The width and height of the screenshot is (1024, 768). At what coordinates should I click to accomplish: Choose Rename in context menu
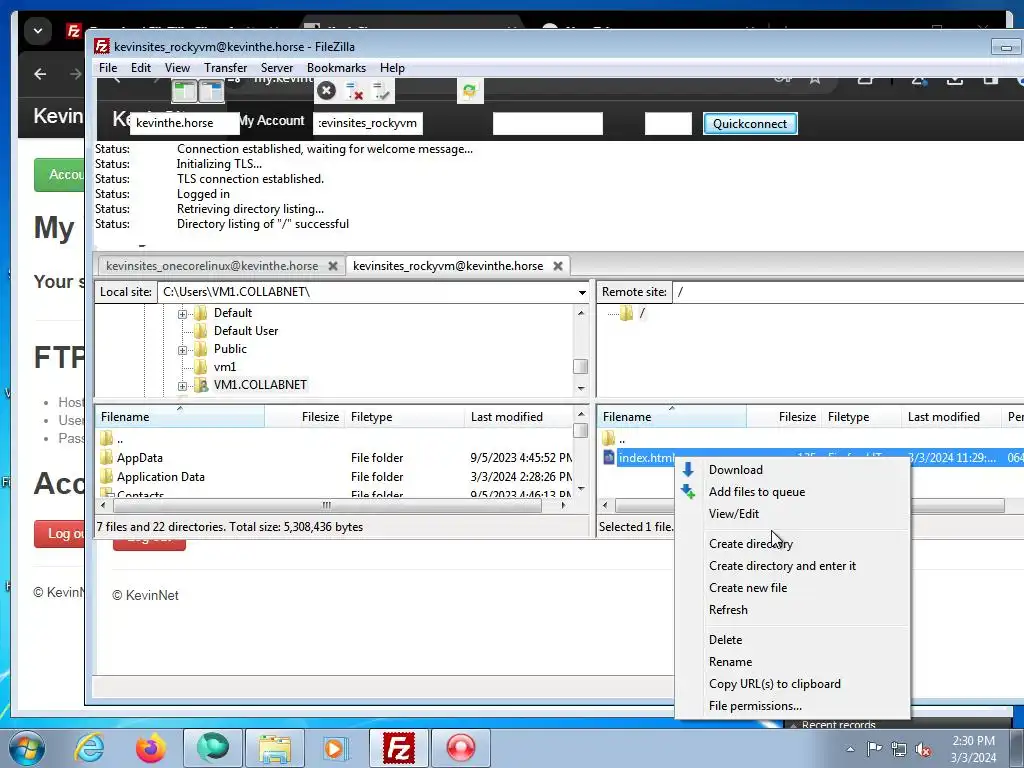[792, 662]
